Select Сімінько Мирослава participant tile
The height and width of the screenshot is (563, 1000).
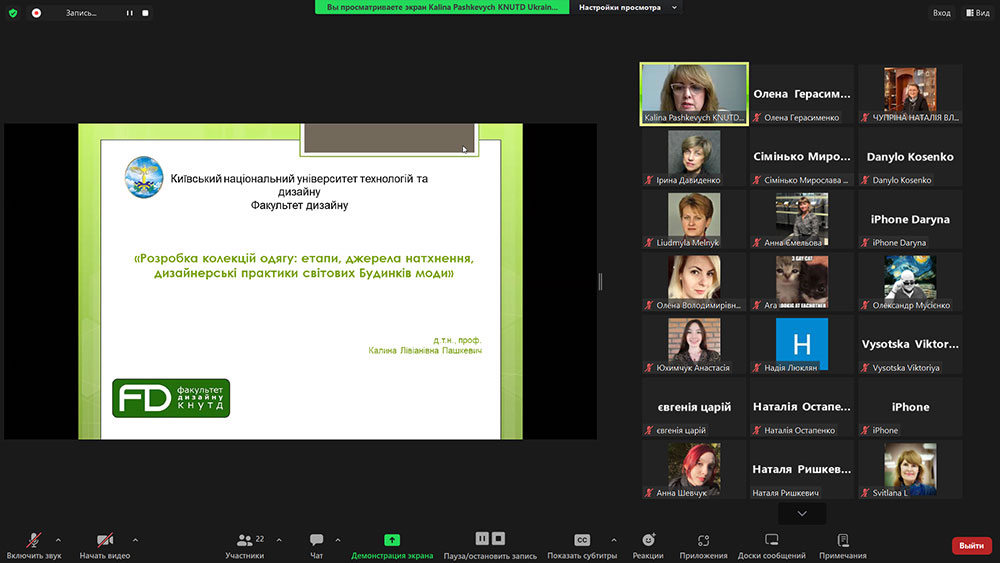[x=802, y=157]
